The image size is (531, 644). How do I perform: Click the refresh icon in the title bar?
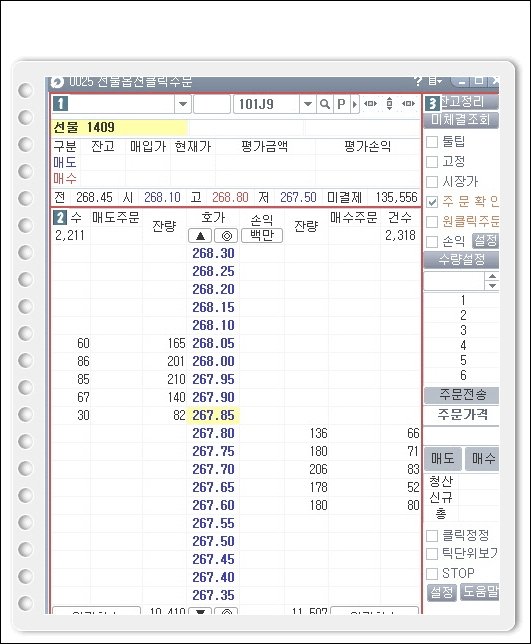pyautogui.click(x=57, y=83)
